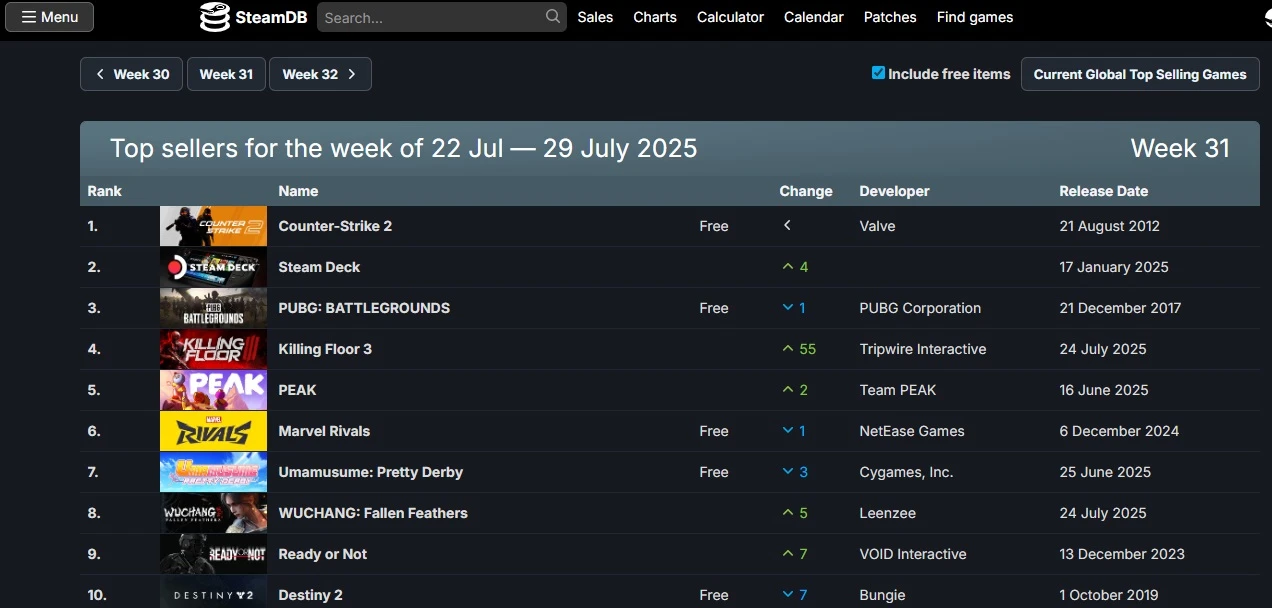Click the Cygames, Inc. developer text
Image resolution: width=1272 pixels, height=608 pixels.
pos(906,472)
